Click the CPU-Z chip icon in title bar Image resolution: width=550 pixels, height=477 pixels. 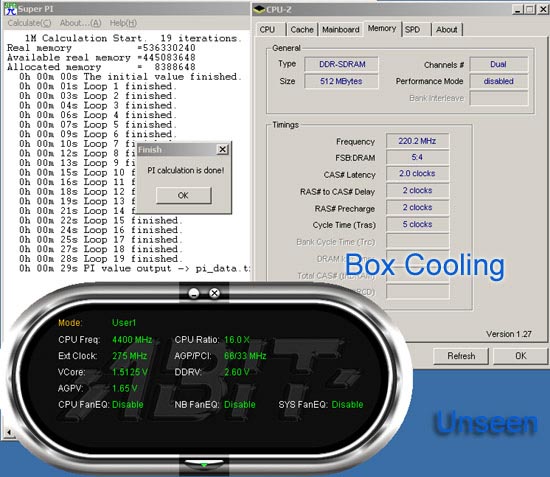[259, 9]
